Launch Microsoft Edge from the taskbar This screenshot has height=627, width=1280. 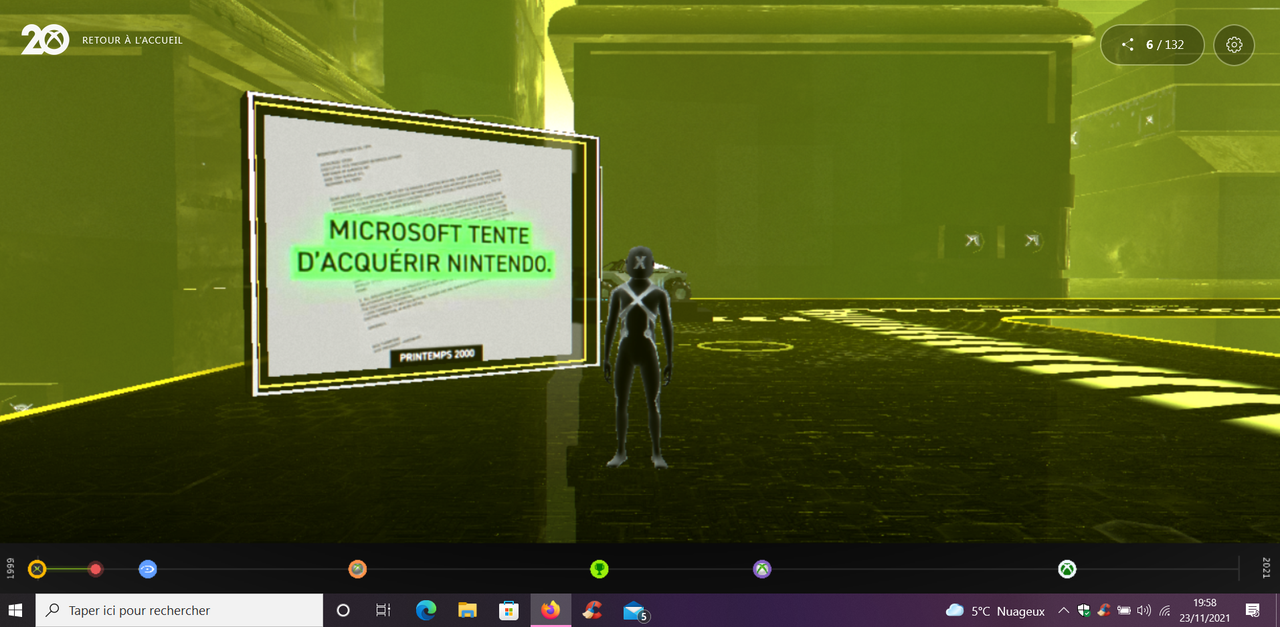tap(426, 610)
